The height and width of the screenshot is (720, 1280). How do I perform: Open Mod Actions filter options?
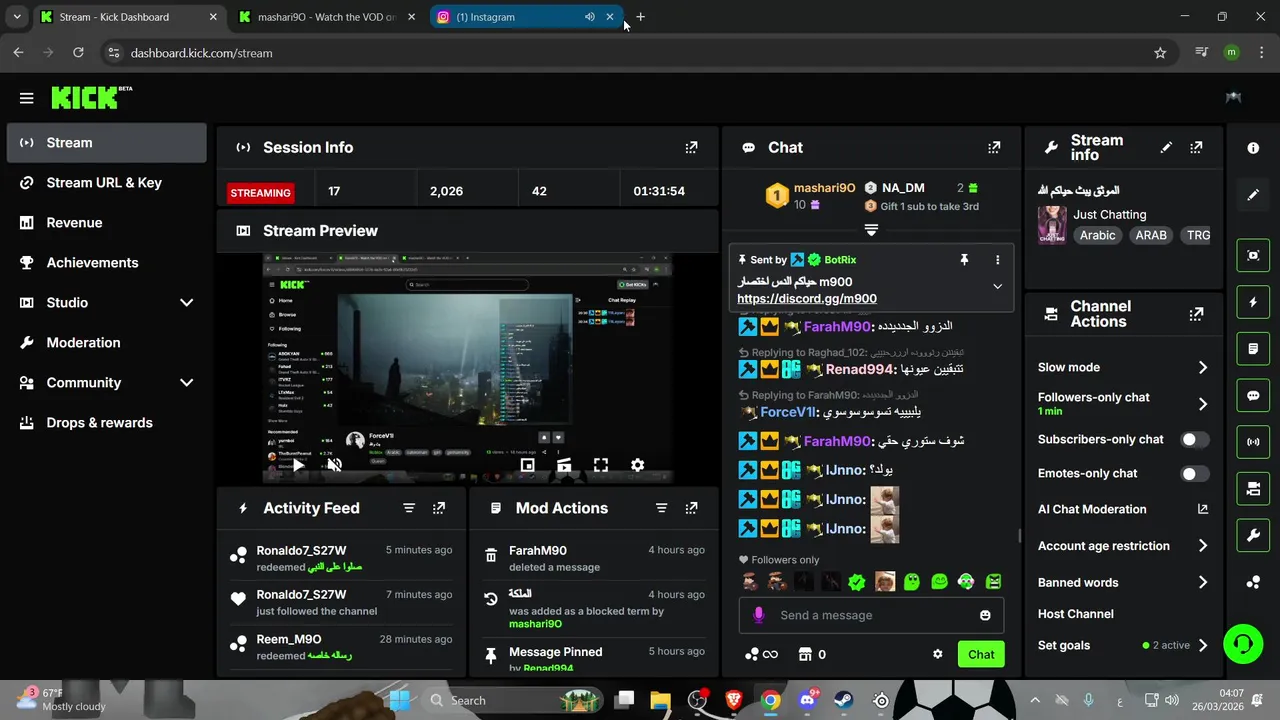661,508
